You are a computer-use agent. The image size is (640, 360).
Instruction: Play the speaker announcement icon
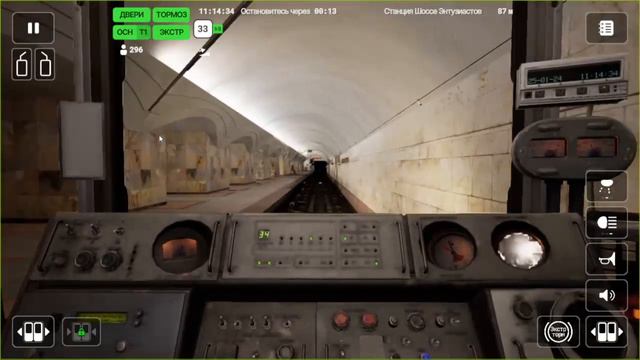tap(607, 295)
